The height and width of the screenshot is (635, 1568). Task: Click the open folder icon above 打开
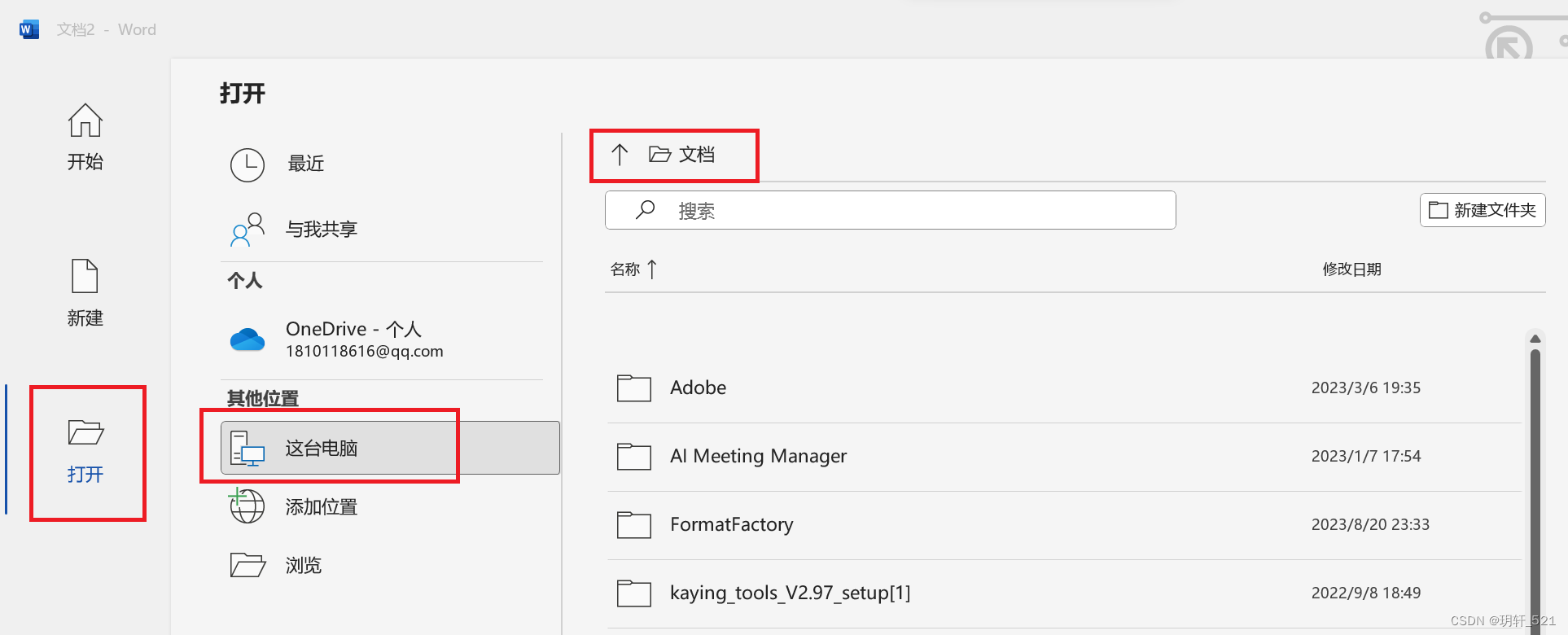tap(85, 432)
